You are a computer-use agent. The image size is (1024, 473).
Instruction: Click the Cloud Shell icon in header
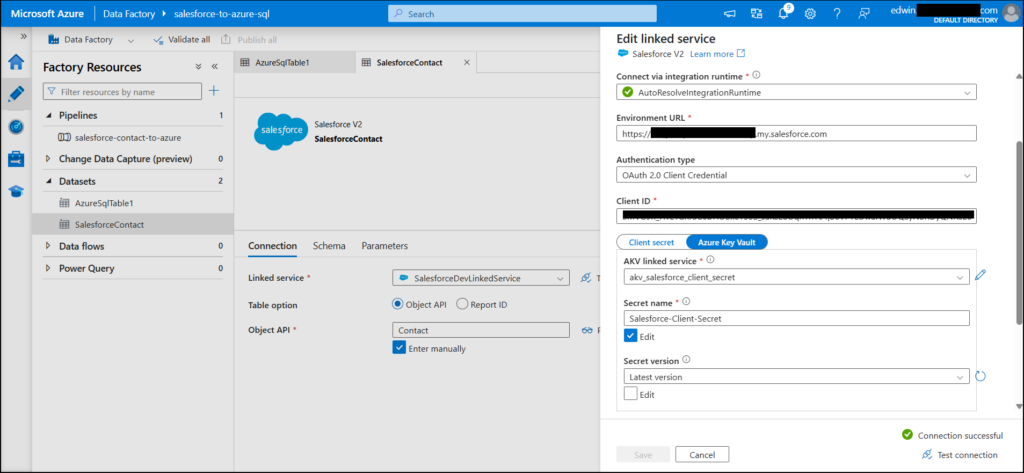pyautogui.click(x=730, y=13)
